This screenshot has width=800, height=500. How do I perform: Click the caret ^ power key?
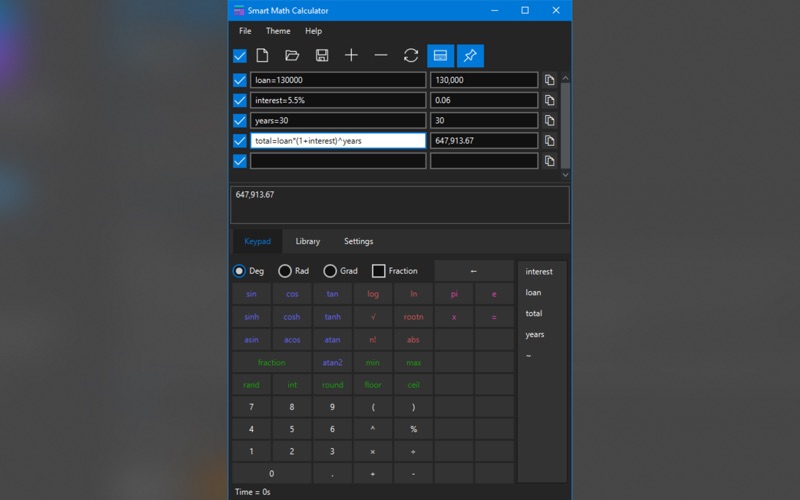373,429
